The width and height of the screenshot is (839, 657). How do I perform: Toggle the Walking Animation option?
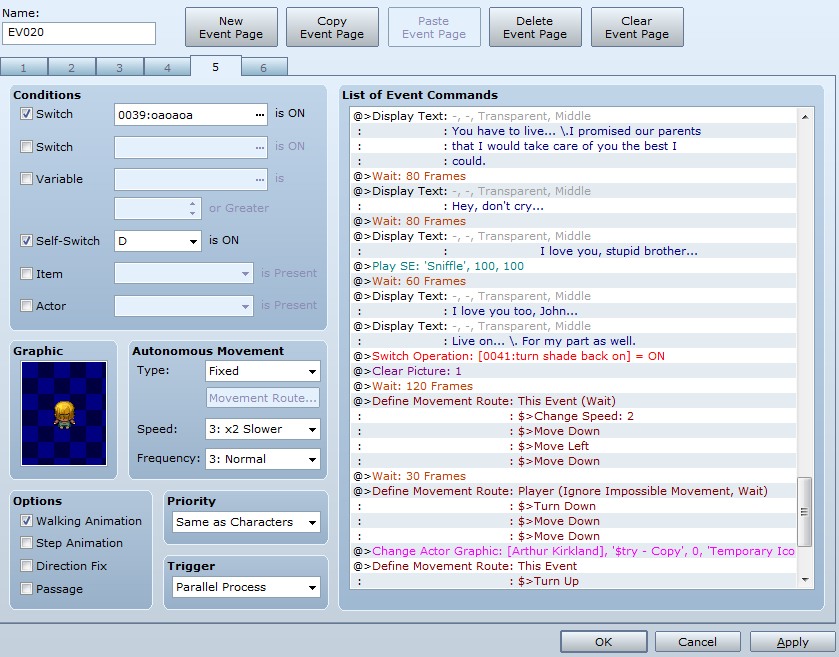click(27, 521)
